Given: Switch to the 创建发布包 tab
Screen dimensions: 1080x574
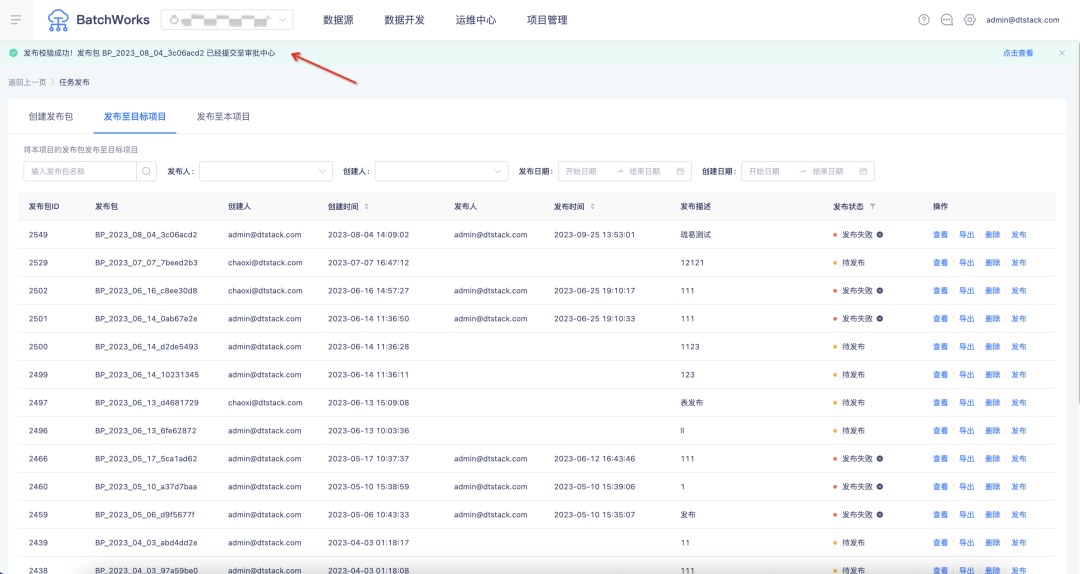Looking at the screenshot, I should point(51,117).
